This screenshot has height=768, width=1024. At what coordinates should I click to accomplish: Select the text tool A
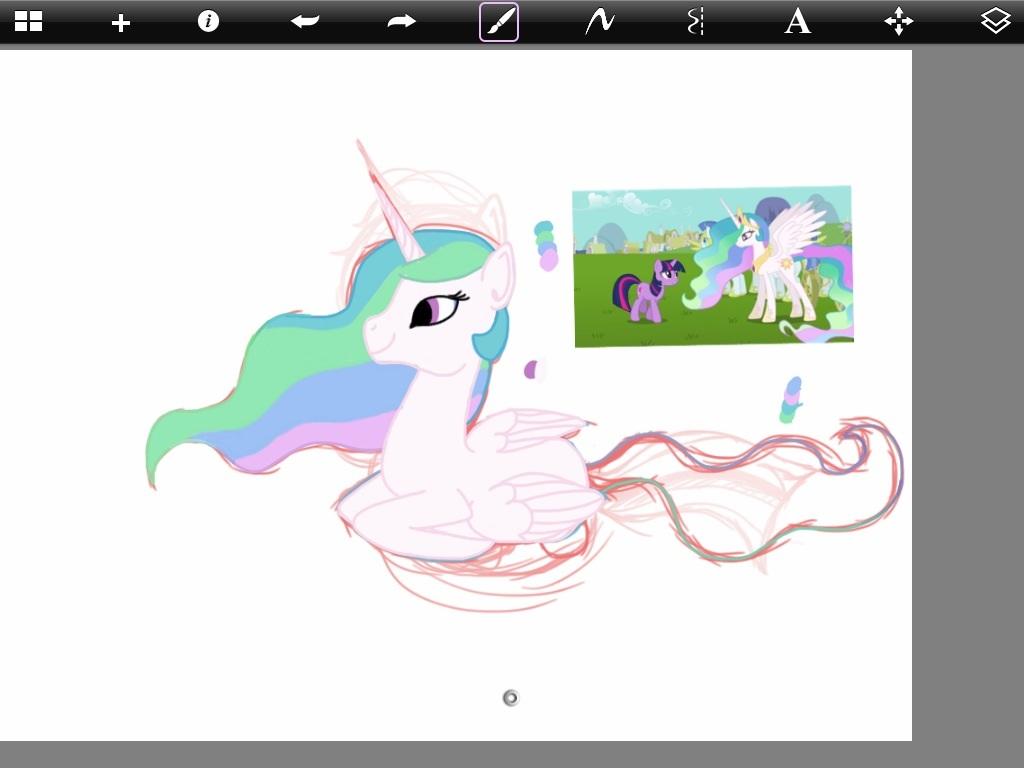click(x=797, y=22)
